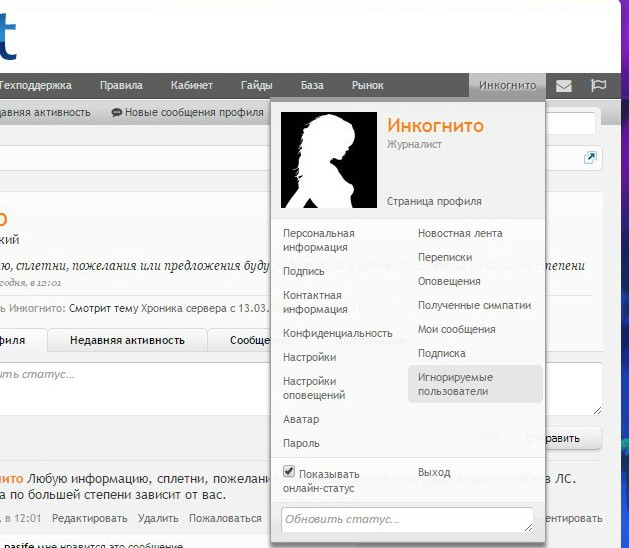This screenshot has width=629, height=548.
Task: Go to Рынок in navigation bar
Action: click(367, 86)
